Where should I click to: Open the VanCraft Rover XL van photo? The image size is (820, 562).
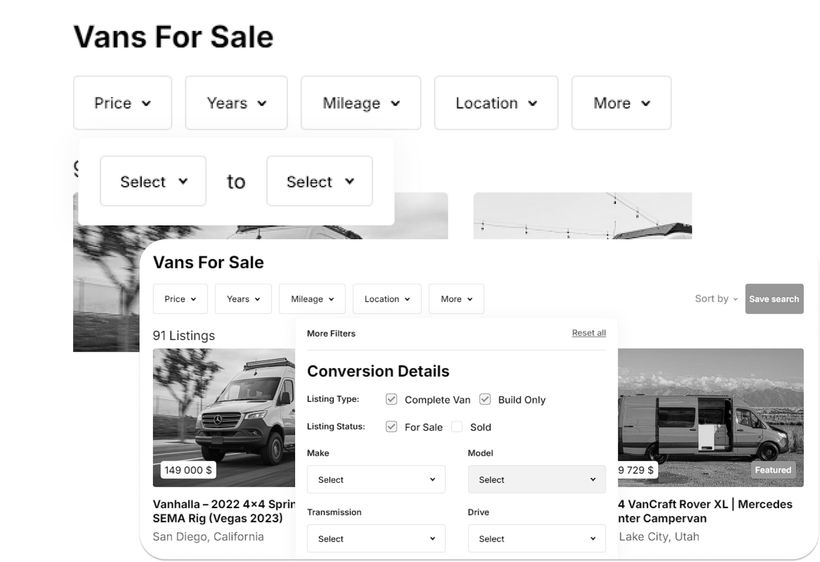[711, 418]
